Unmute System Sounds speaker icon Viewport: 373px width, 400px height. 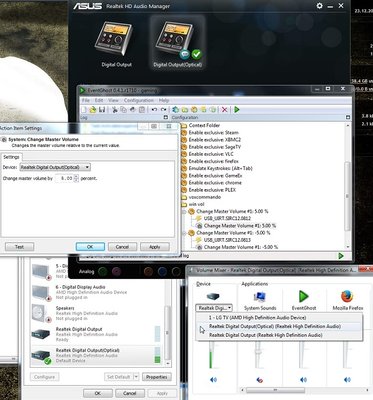point(259,380)
